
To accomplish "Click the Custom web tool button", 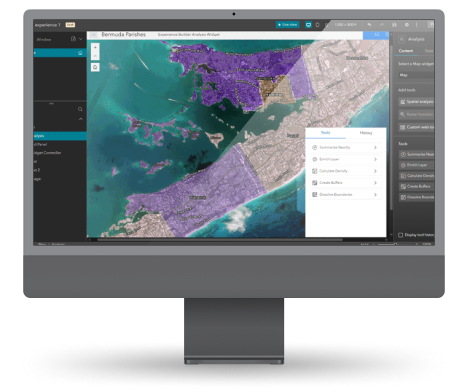I will click(417, 127).
